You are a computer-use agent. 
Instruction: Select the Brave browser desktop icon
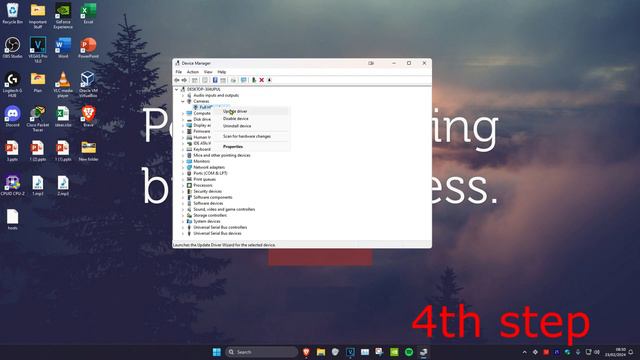[88, 116]
